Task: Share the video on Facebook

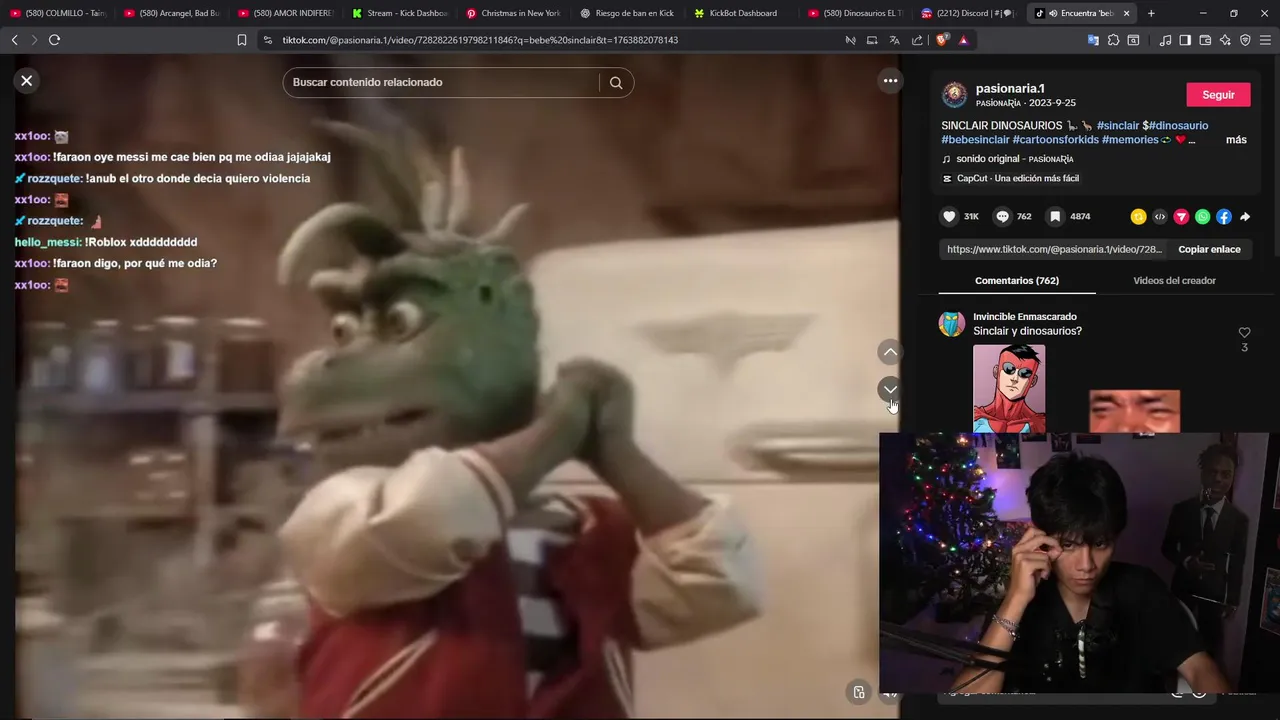Action: click(x=1224, y=216)
